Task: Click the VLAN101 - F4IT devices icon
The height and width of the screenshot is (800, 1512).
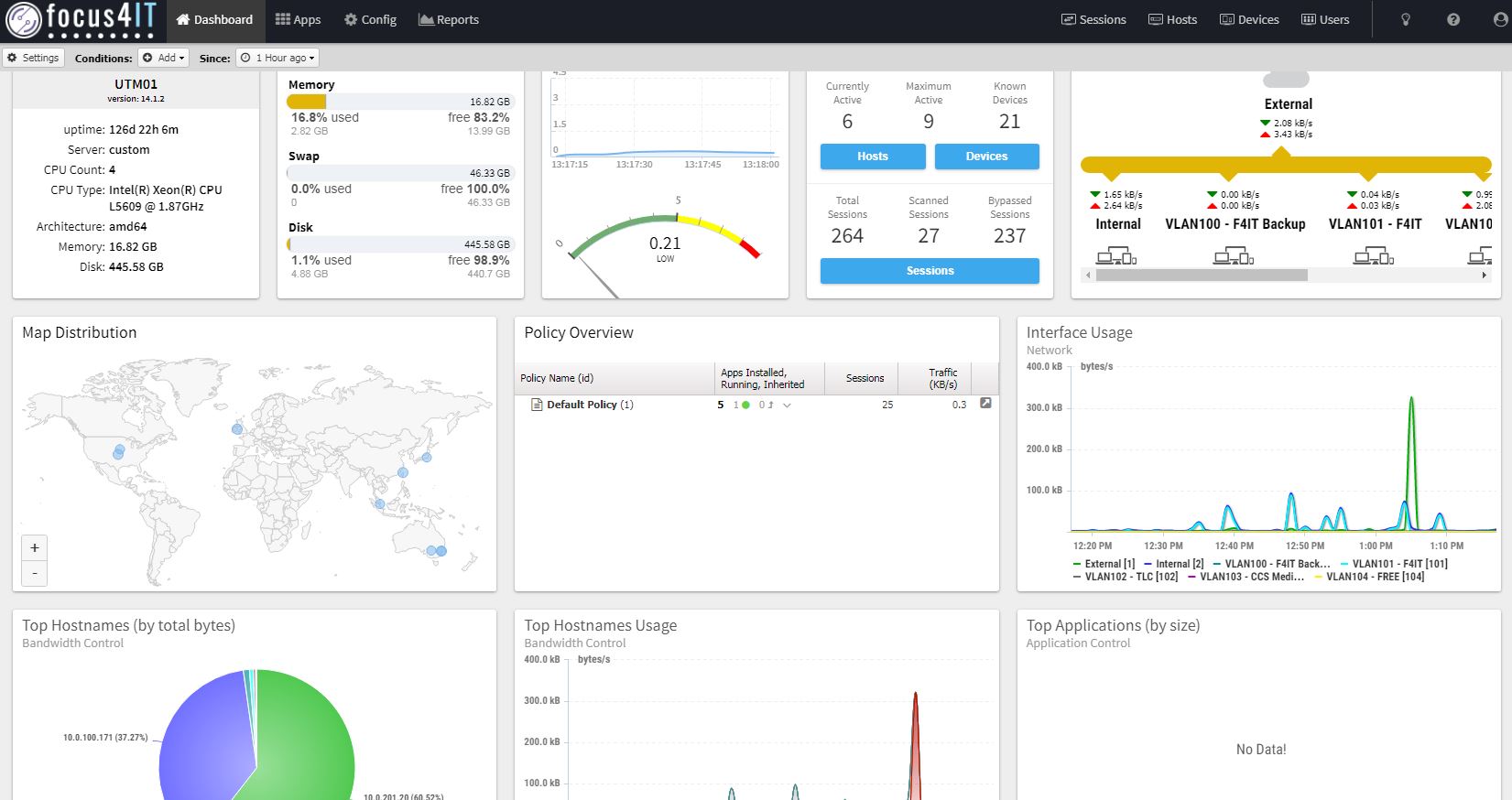Action: [x=1374, y=255]
